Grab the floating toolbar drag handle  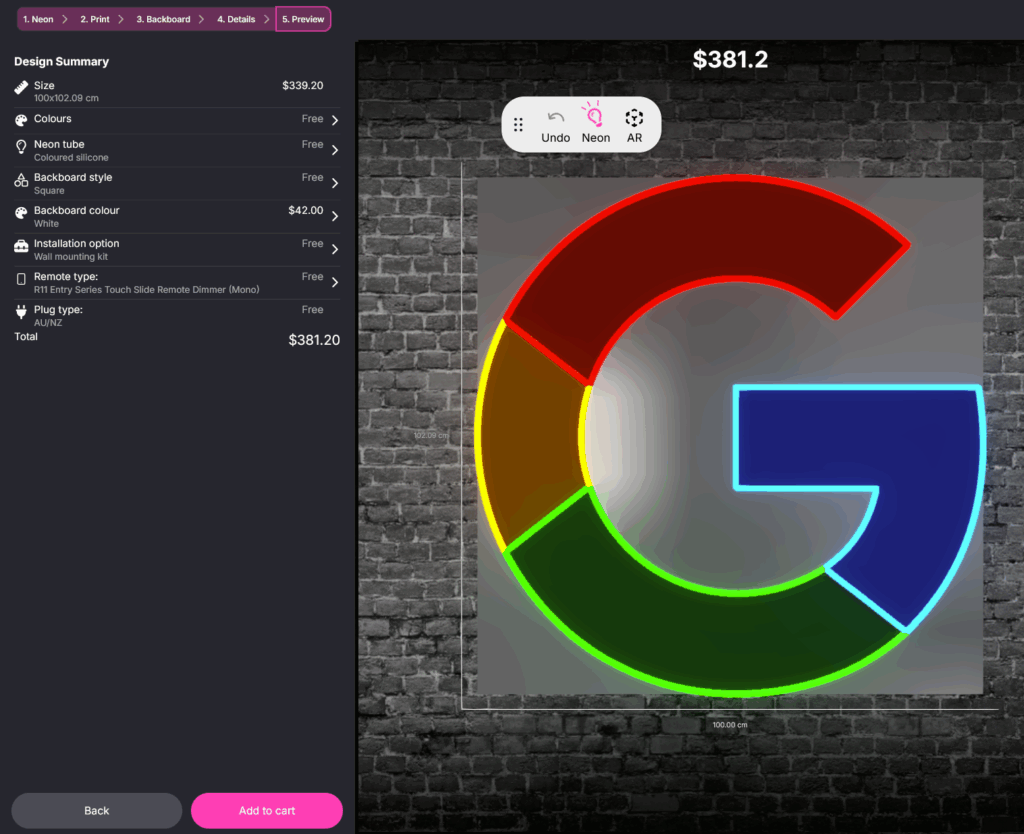click(518, 125)
